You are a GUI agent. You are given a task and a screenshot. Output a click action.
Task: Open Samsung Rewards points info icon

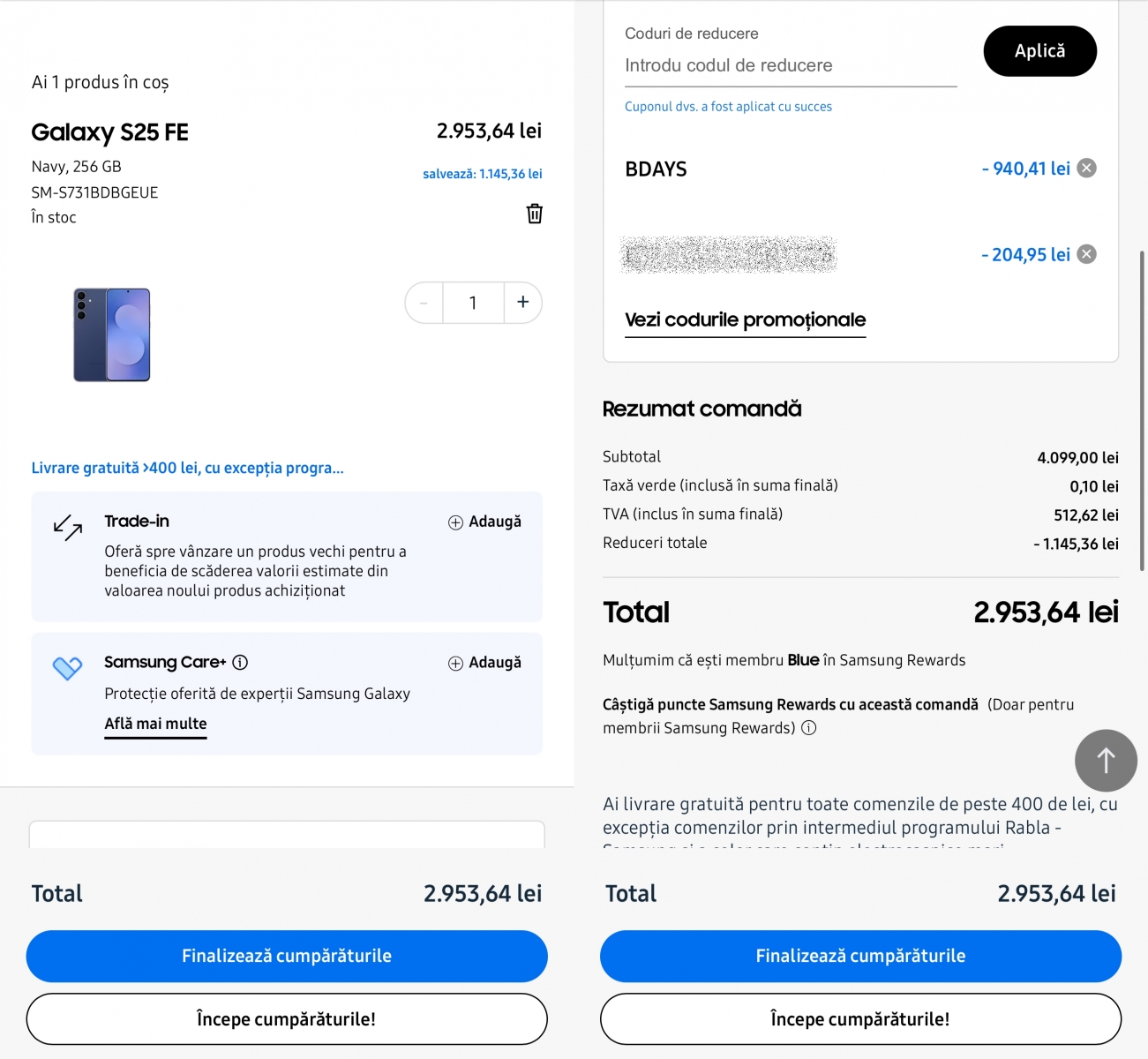tap(808, 728)
